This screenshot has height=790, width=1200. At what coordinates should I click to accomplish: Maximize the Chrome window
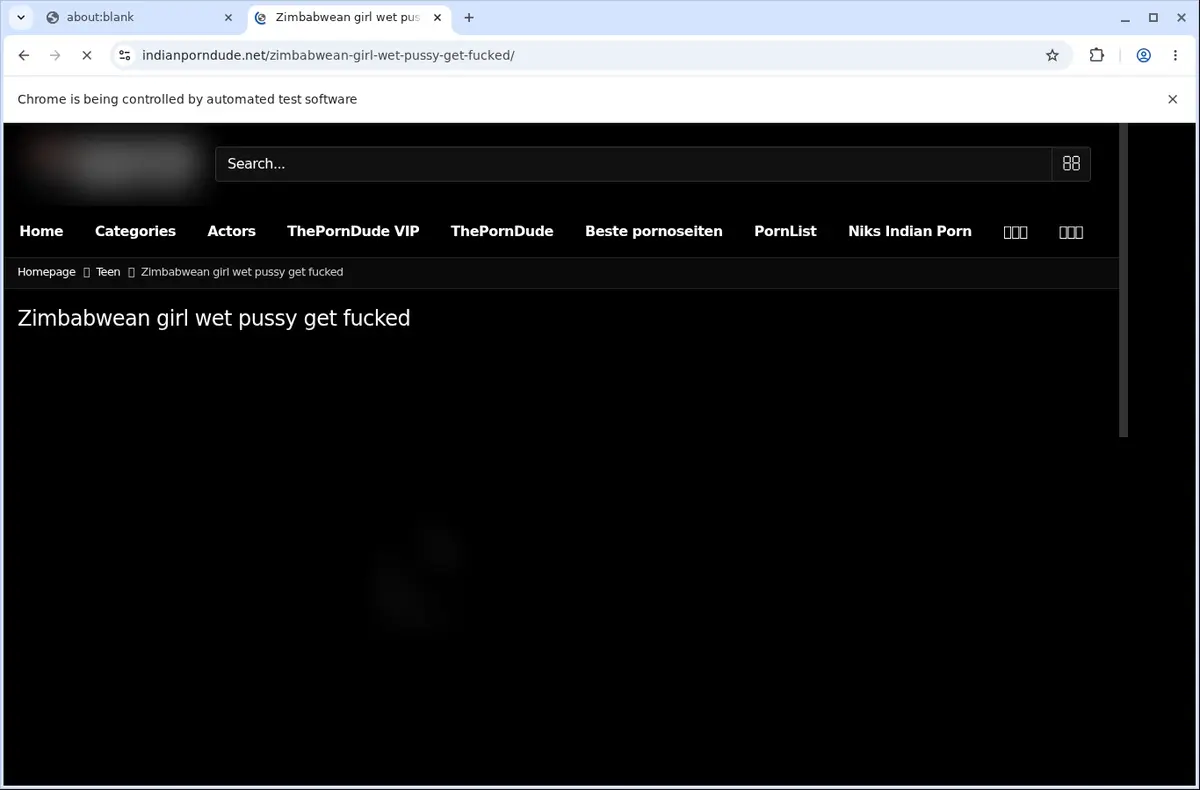(x=1153, y=17)
